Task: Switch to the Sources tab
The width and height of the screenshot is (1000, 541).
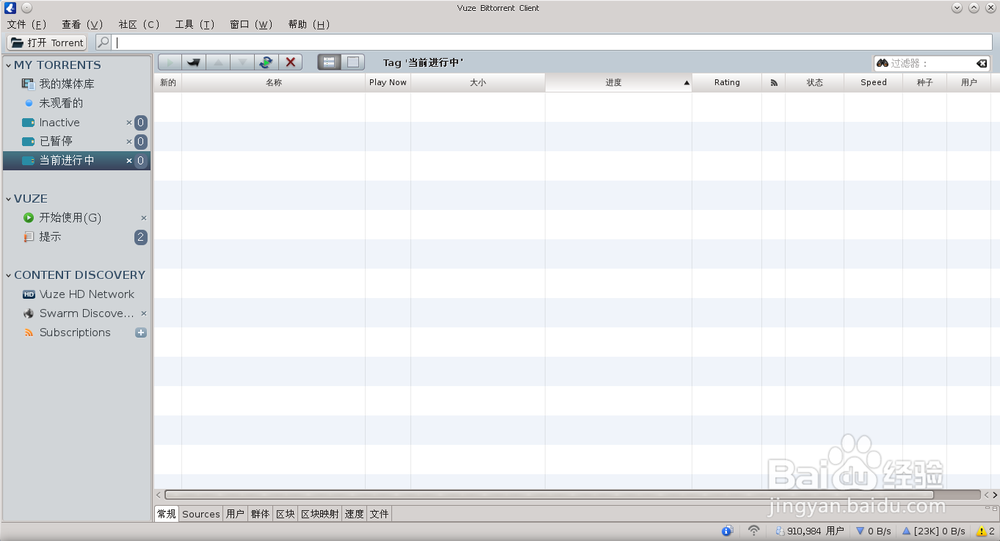Action: [201, 514]
